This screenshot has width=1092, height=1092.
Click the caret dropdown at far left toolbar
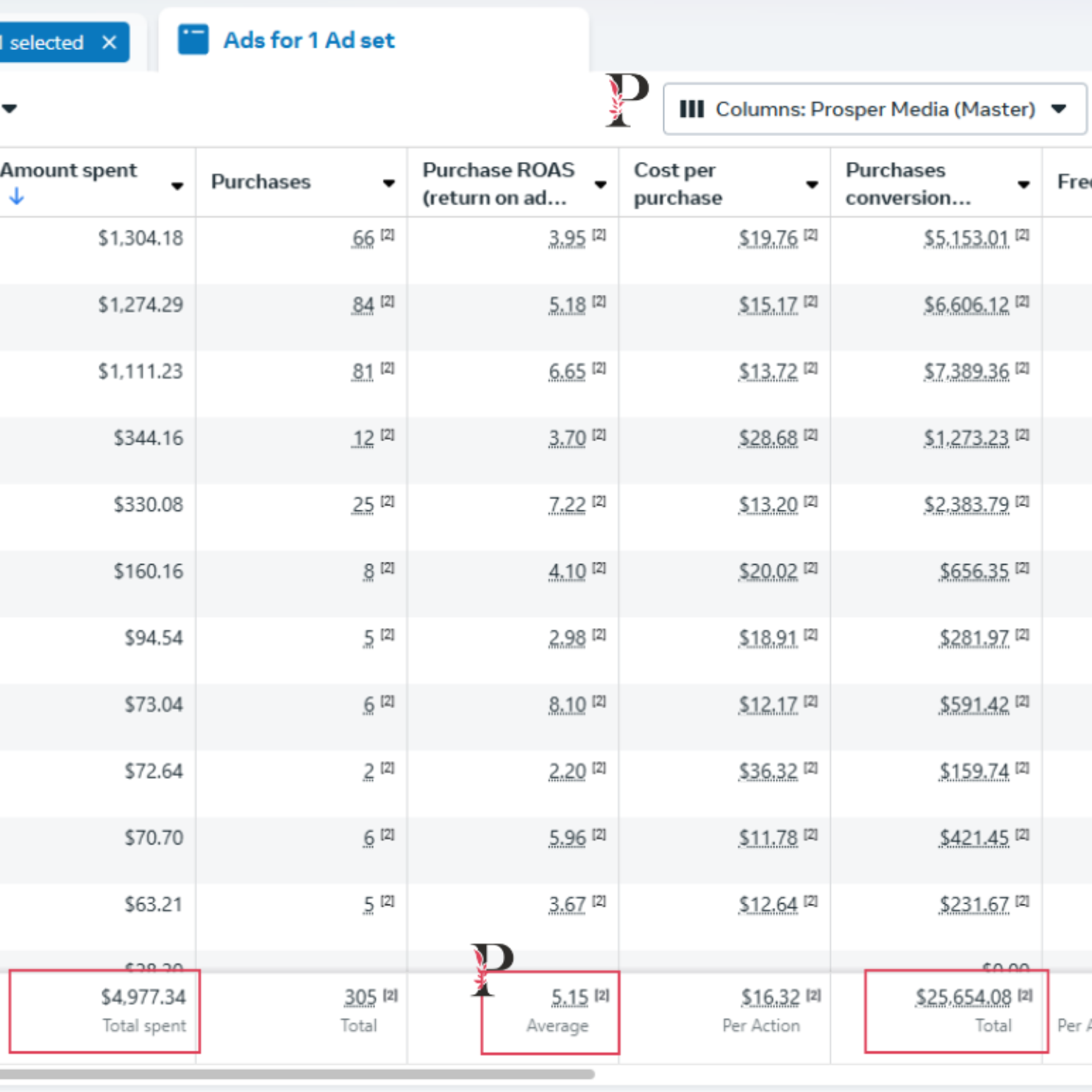tap(10, 109)
